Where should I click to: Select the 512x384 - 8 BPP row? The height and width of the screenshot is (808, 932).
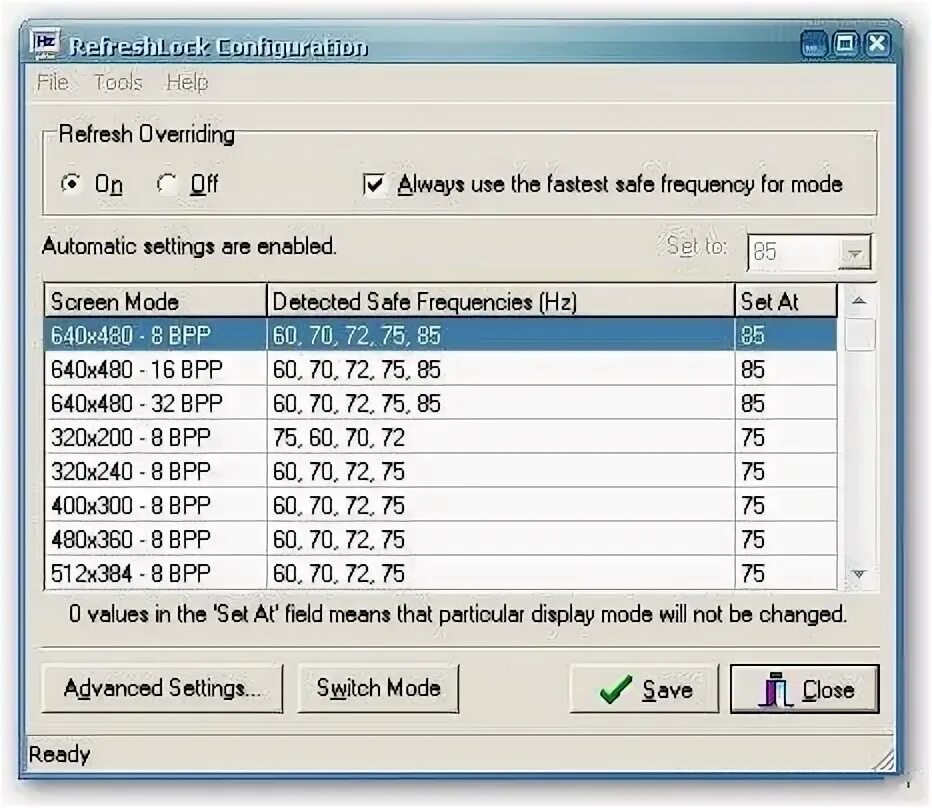pos(440,573)
